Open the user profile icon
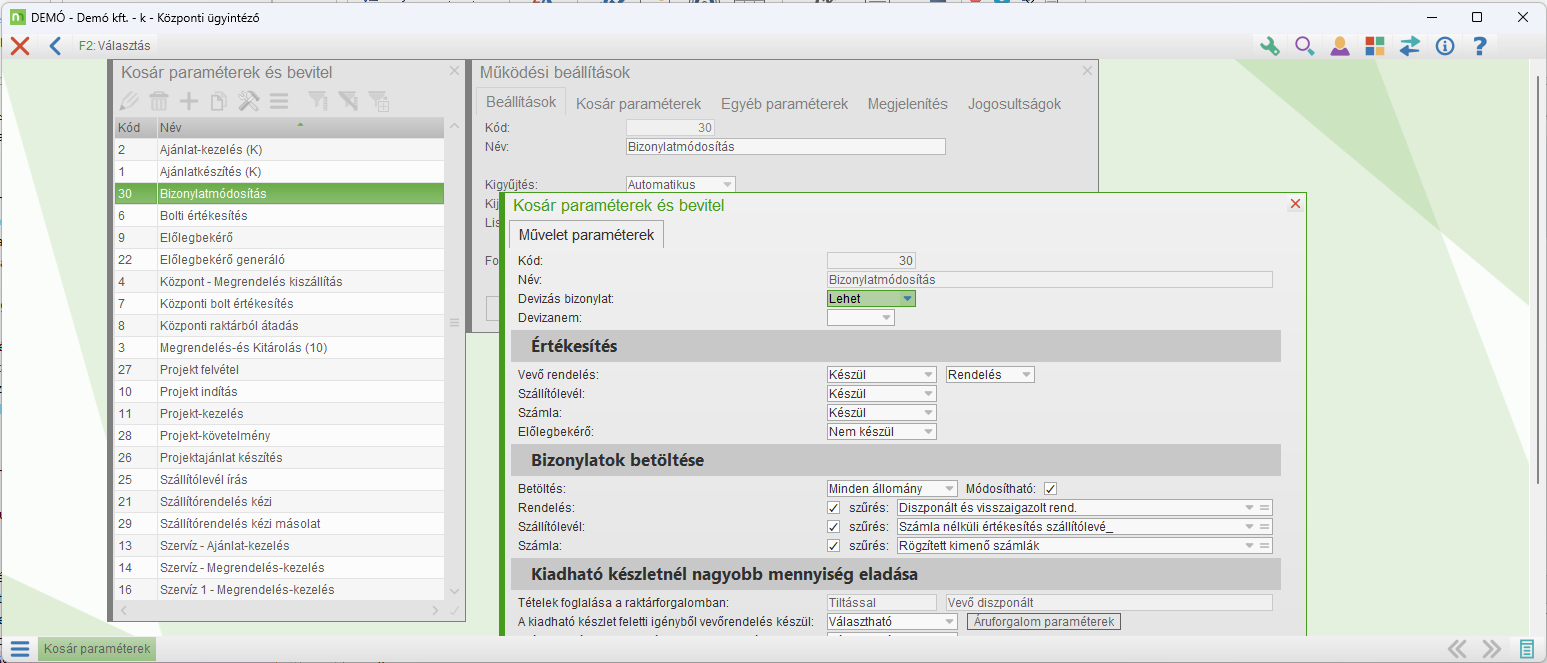1547x663 pixels. point(1340,45)
